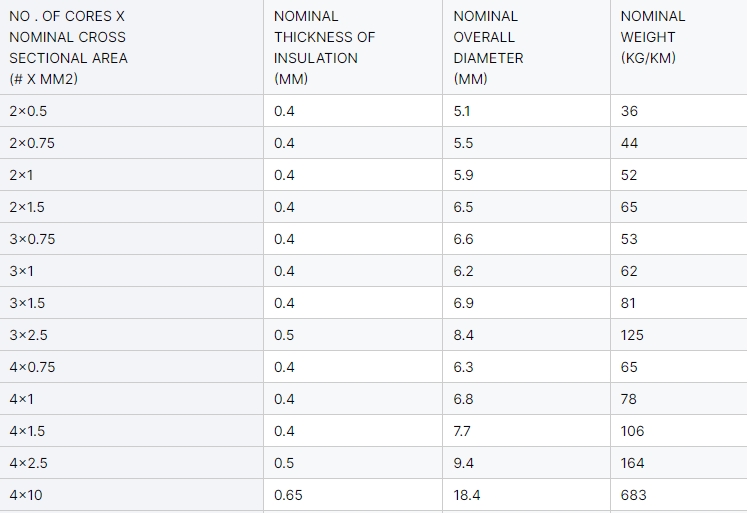Click the 2×0.5 cores cell
Screen dimensions: 749x513
coord(131,111)
